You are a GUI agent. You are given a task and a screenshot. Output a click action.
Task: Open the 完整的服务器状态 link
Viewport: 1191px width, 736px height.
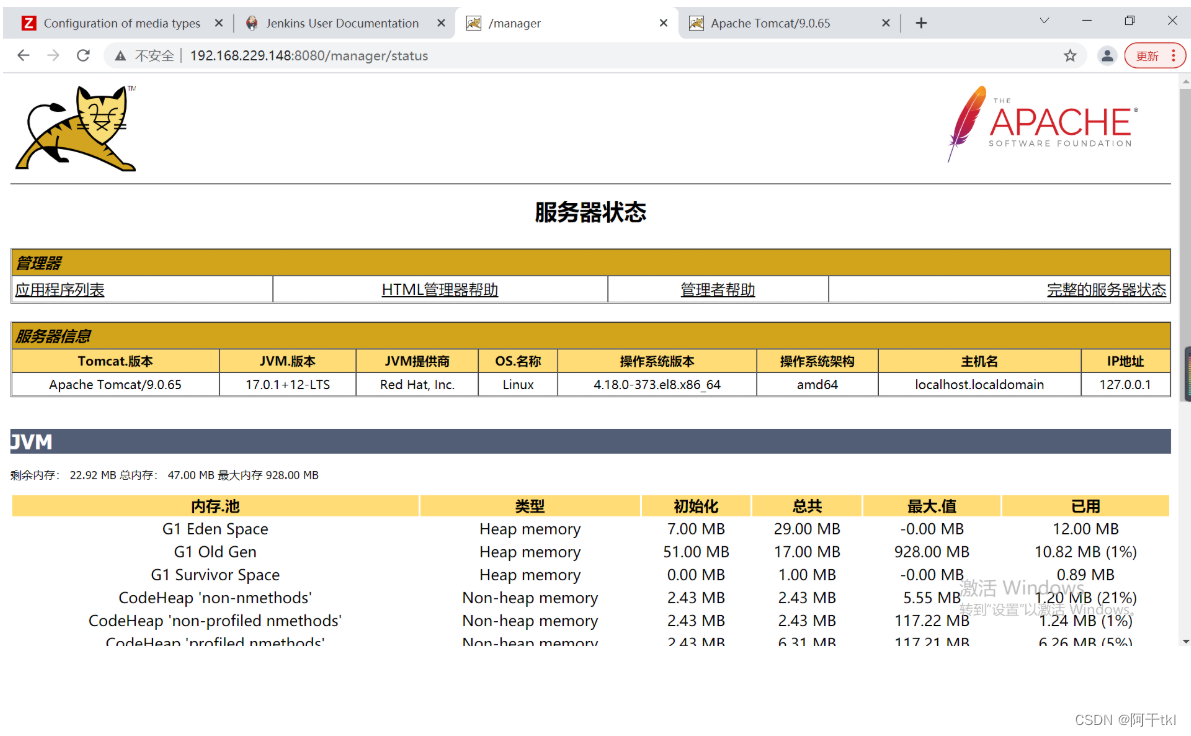1107,289
